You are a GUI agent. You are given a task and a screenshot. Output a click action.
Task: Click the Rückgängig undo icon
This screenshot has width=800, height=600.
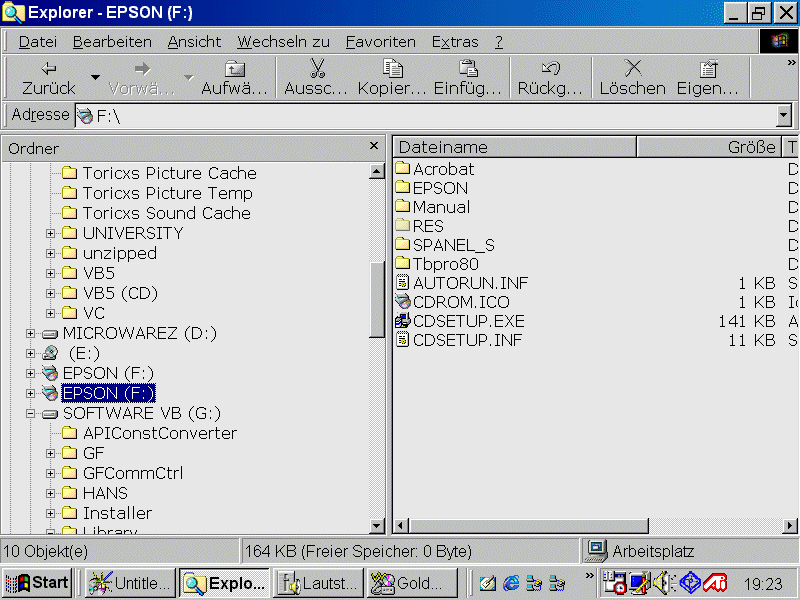point(550,68)
